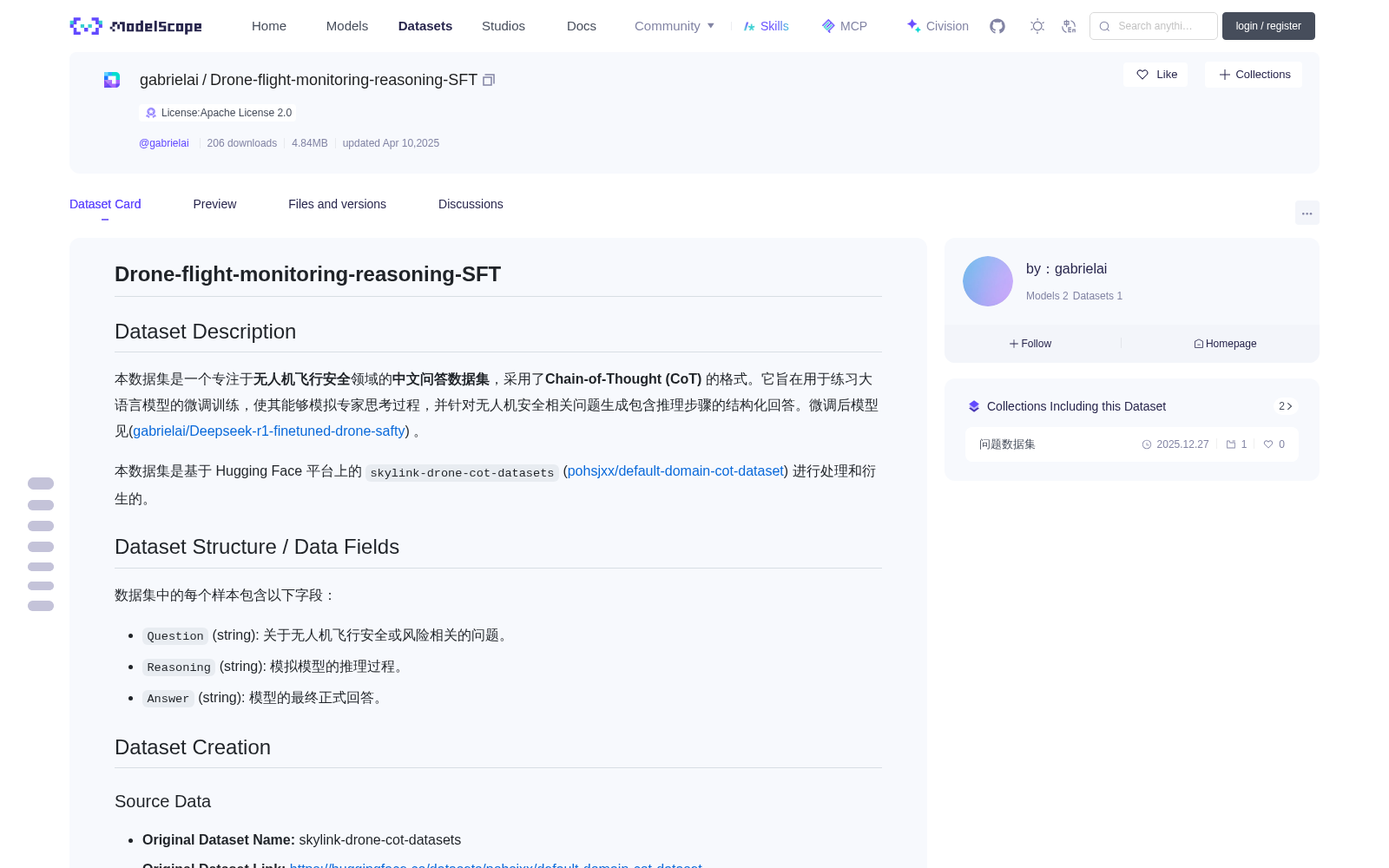This screenshot has height=868, width=1389.
Task: Click the Collections button label
Action: click(1263, 75)
